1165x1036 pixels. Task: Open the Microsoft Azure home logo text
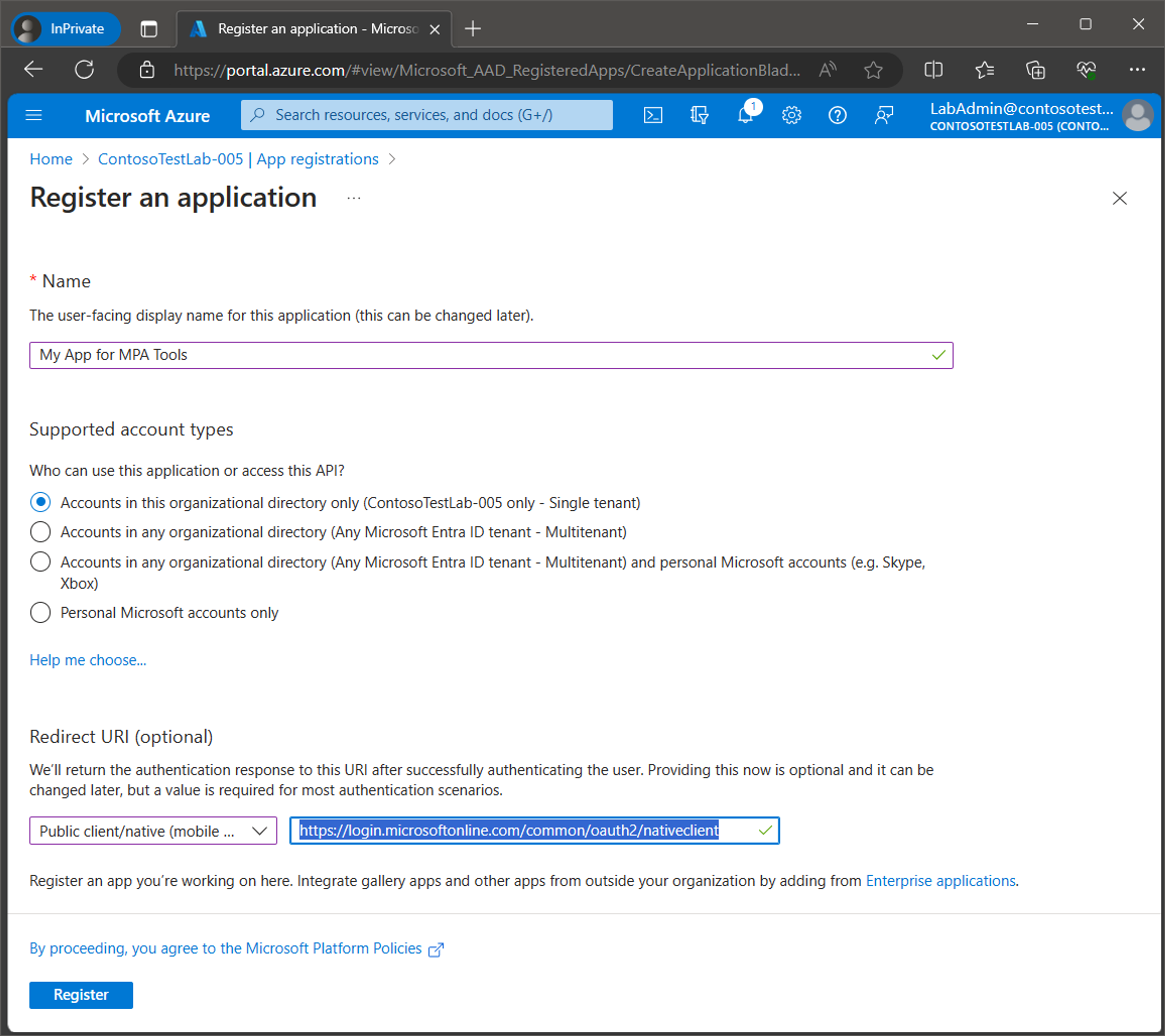[x=147, y=116]
